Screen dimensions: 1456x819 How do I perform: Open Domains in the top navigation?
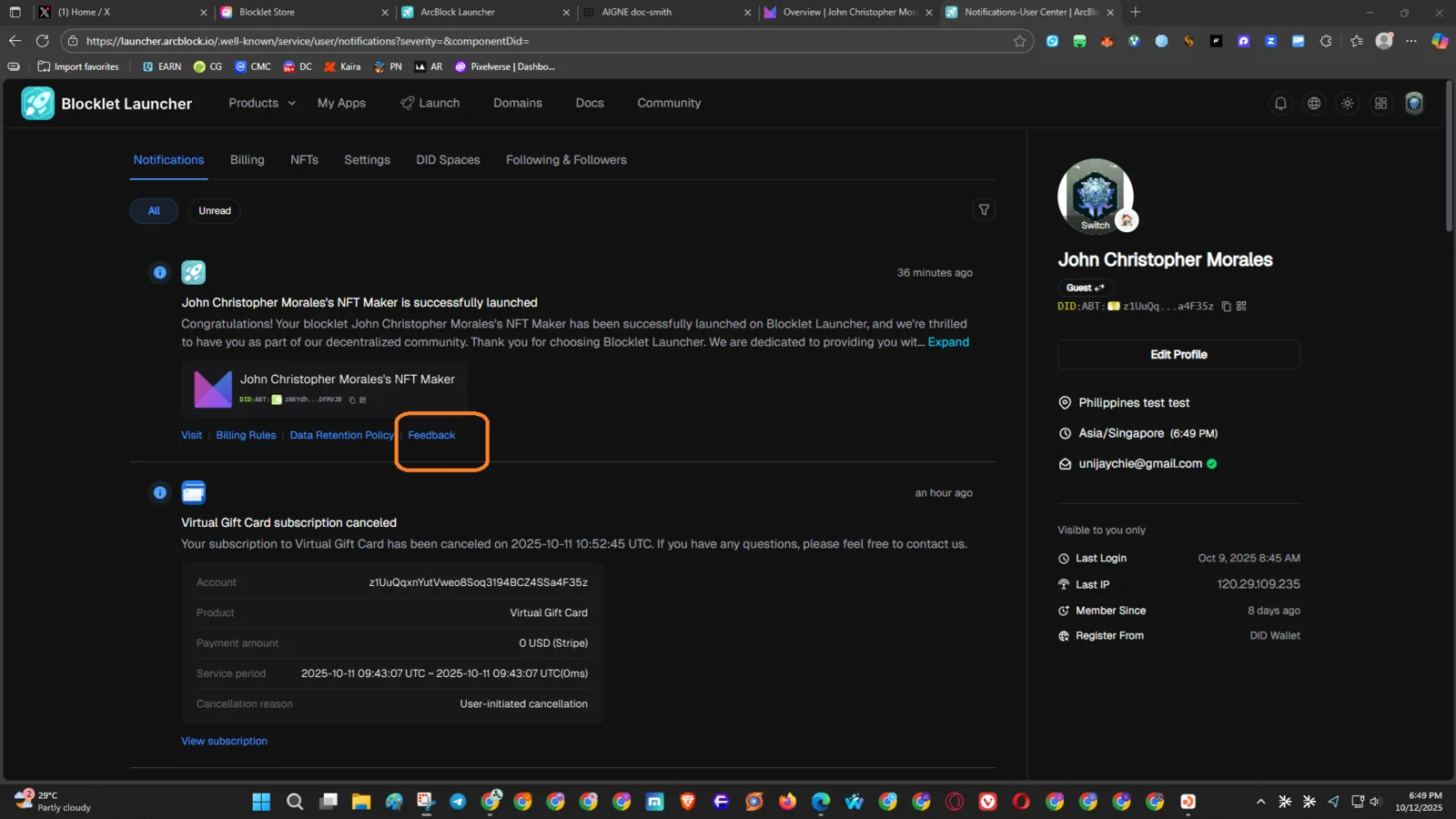(518, 104)
